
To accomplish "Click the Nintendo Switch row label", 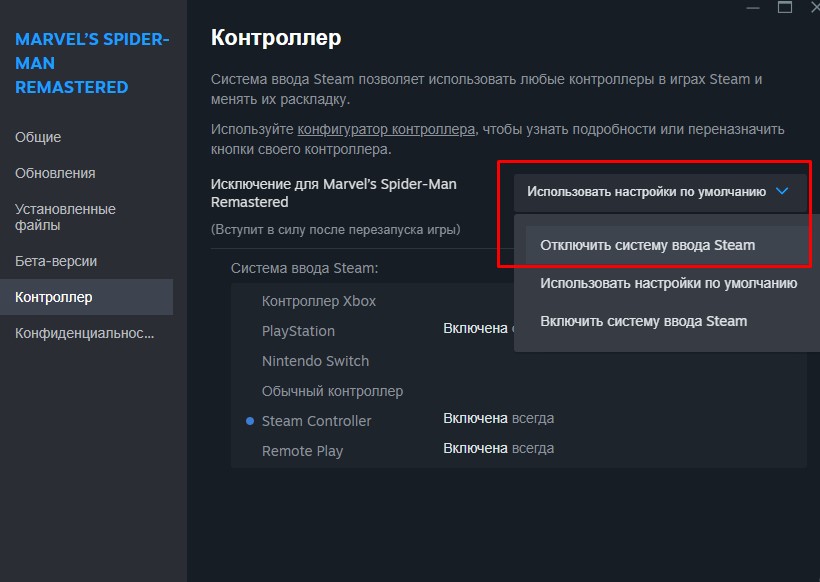I will (315, 361).
